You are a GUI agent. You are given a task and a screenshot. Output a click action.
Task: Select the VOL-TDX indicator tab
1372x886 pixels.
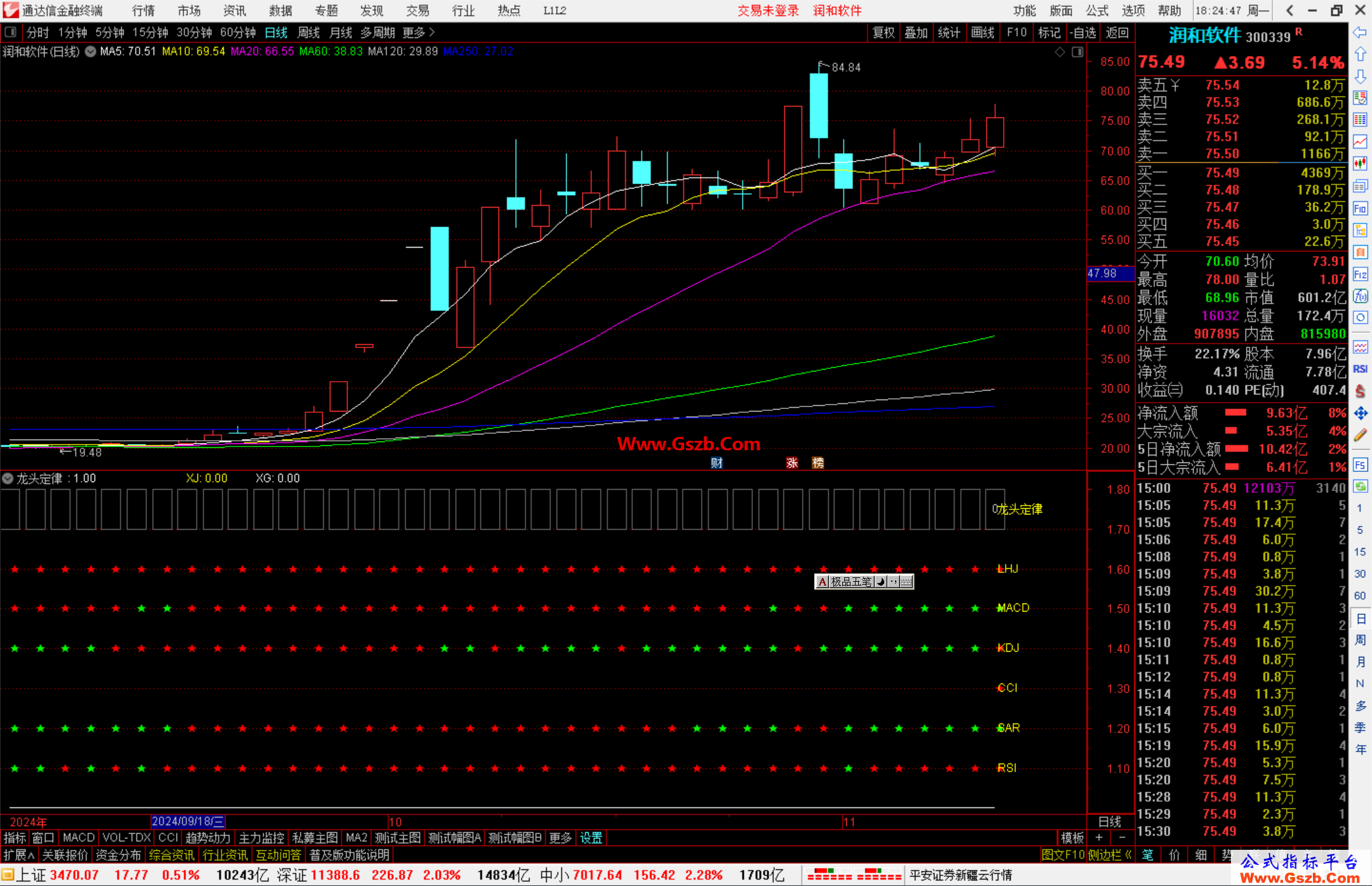126,838
